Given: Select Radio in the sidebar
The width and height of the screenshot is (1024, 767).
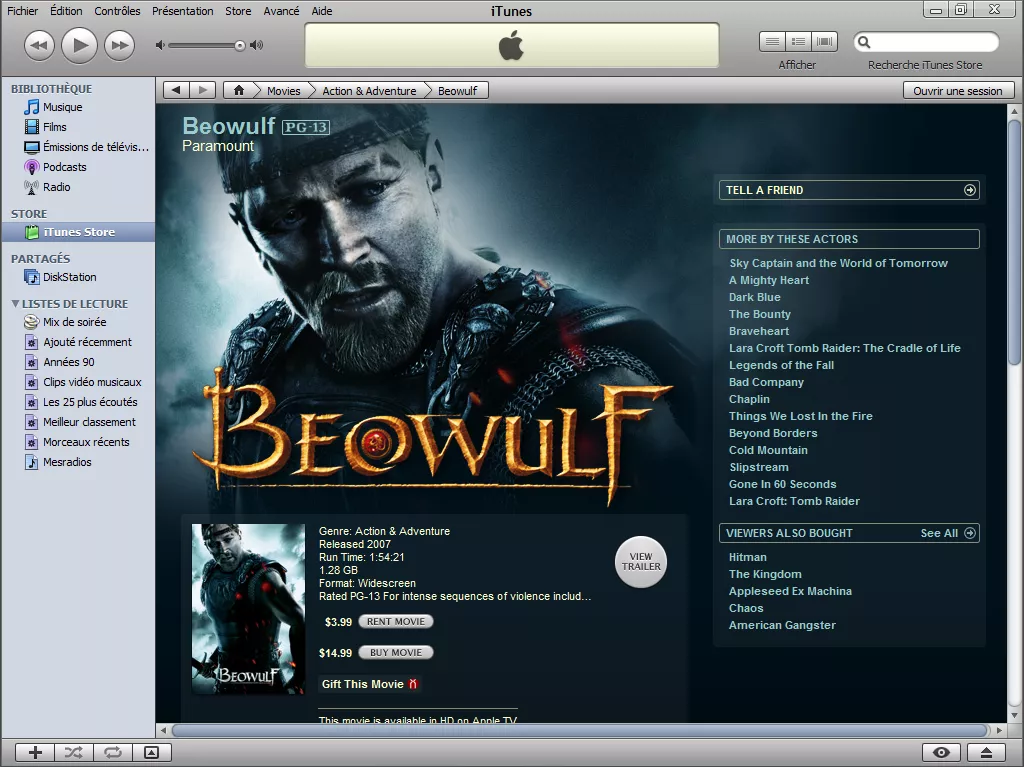Looking at the screenshot, I should click(x=78, y=187).
